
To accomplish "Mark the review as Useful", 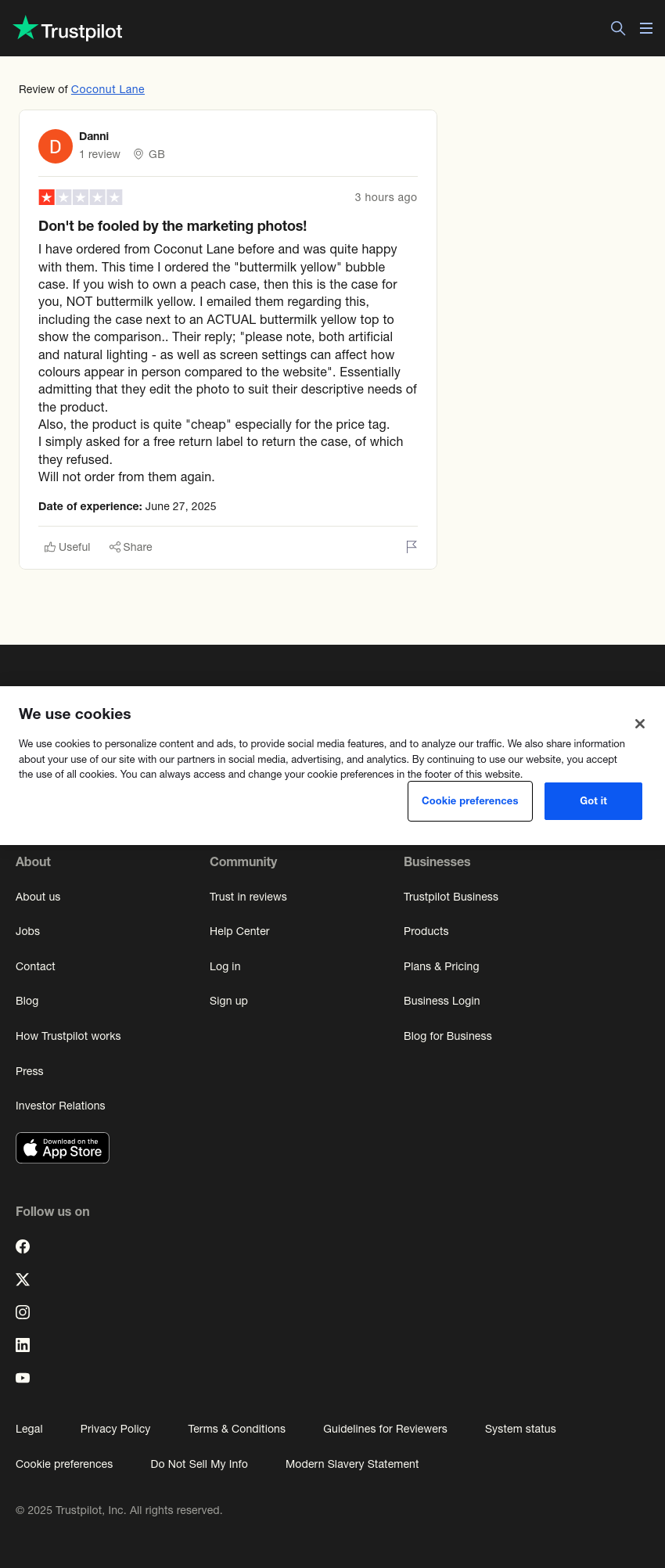I will click(x=67, y=547).
